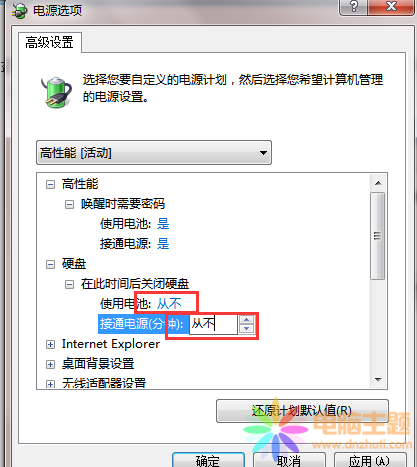Click the power options title bar icon
417x467 pixels.
pyautogui.click(x=19, y=10)
